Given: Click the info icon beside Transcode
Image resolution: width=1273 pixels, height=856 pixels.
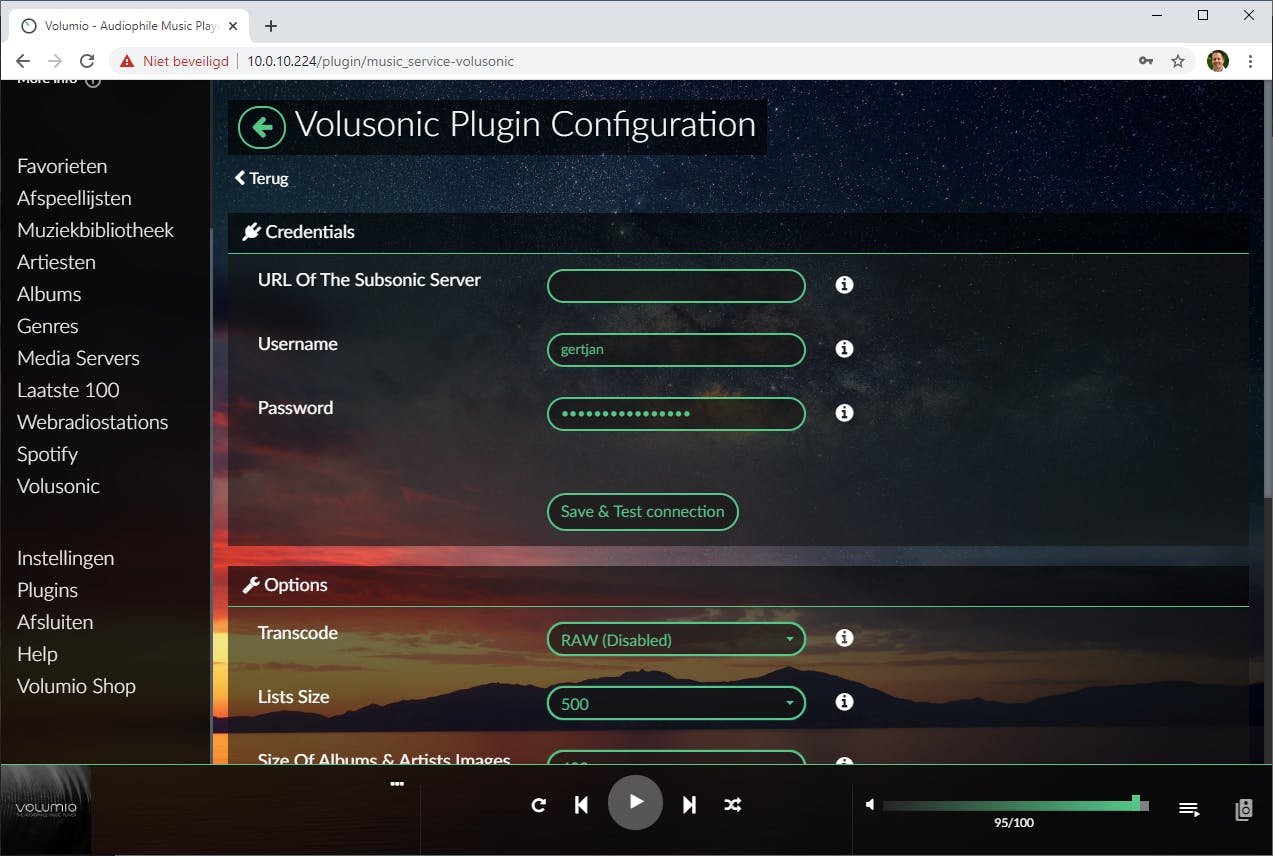Looking at the screenshot, I should tap(844, 638).
